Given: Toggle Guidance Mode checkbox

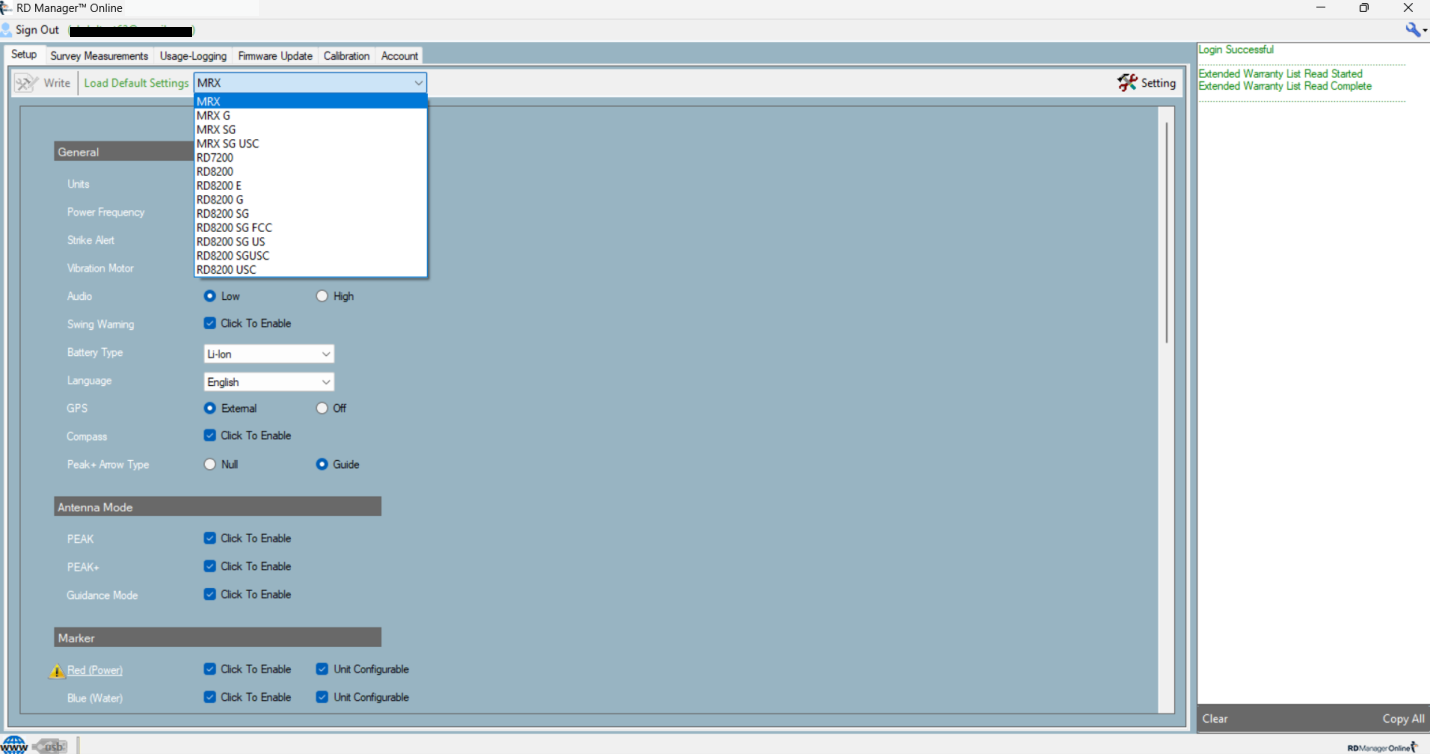Looking at the screenshot, I should (210, 594).
